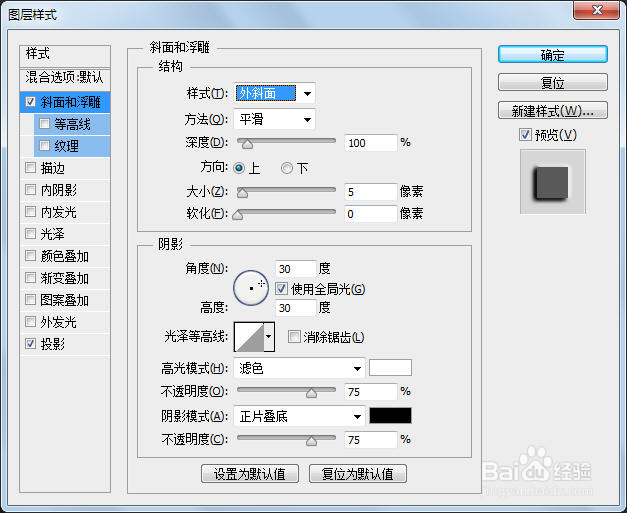Screen dimensions: 627x513
Task: Uncheck the 斜面和浮雕 checkbox
Action: [x=30, y=102]
